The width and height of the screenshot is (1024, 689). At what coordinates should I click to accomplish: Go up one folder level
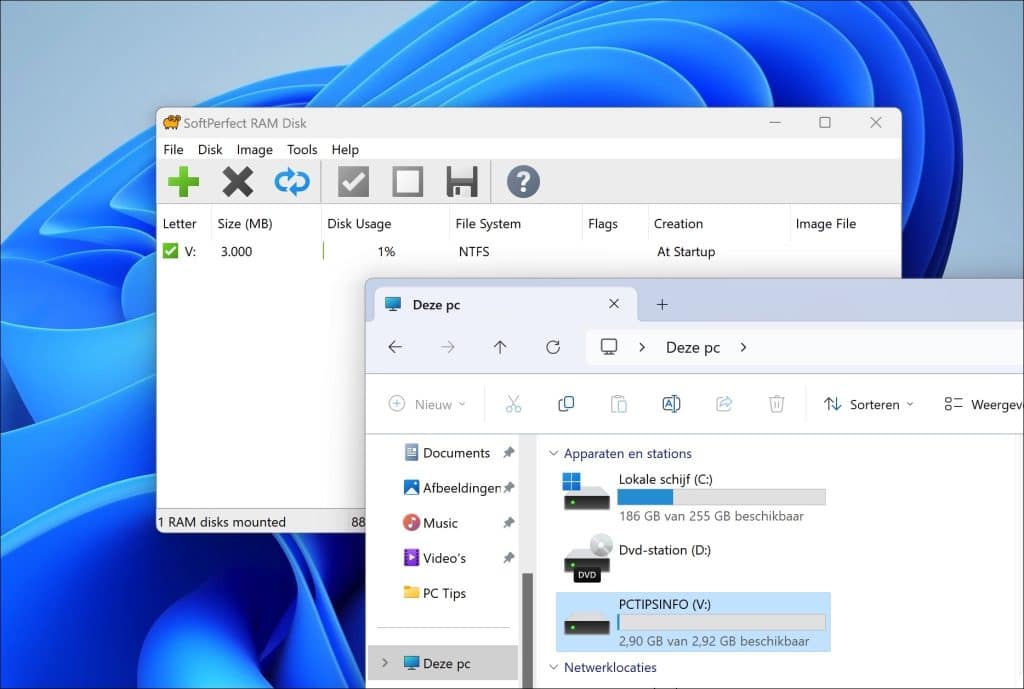click(500, 347)
